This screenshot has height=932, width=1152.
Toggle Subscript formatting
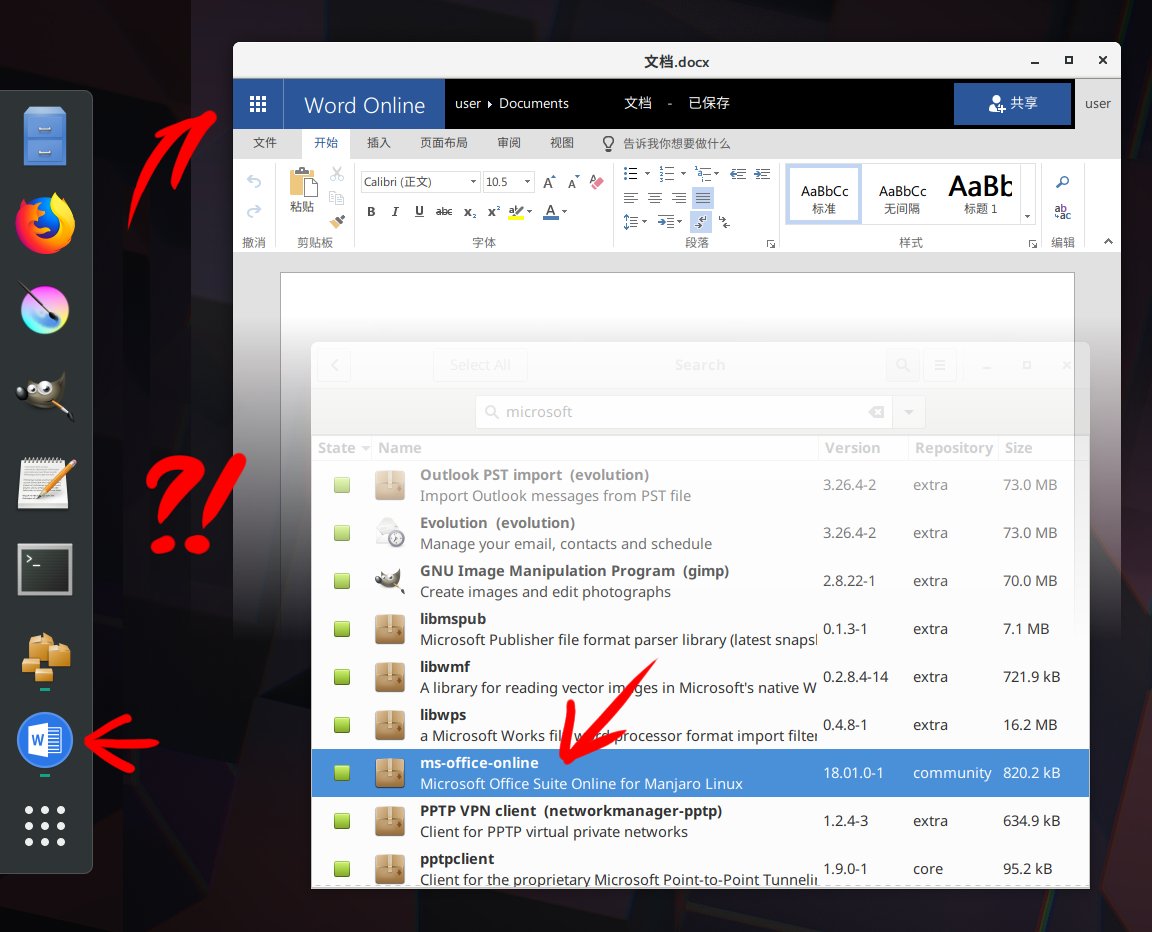tap(469, 212)
